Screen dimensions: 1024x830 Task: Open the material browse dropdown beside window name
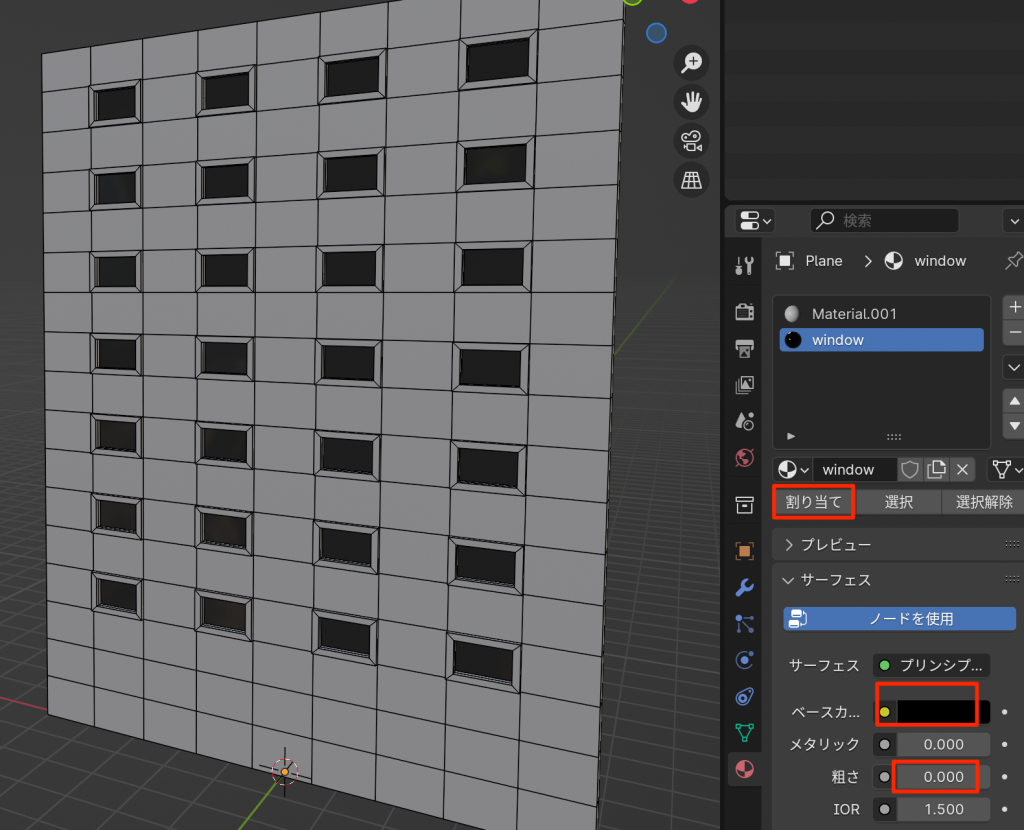792,470
